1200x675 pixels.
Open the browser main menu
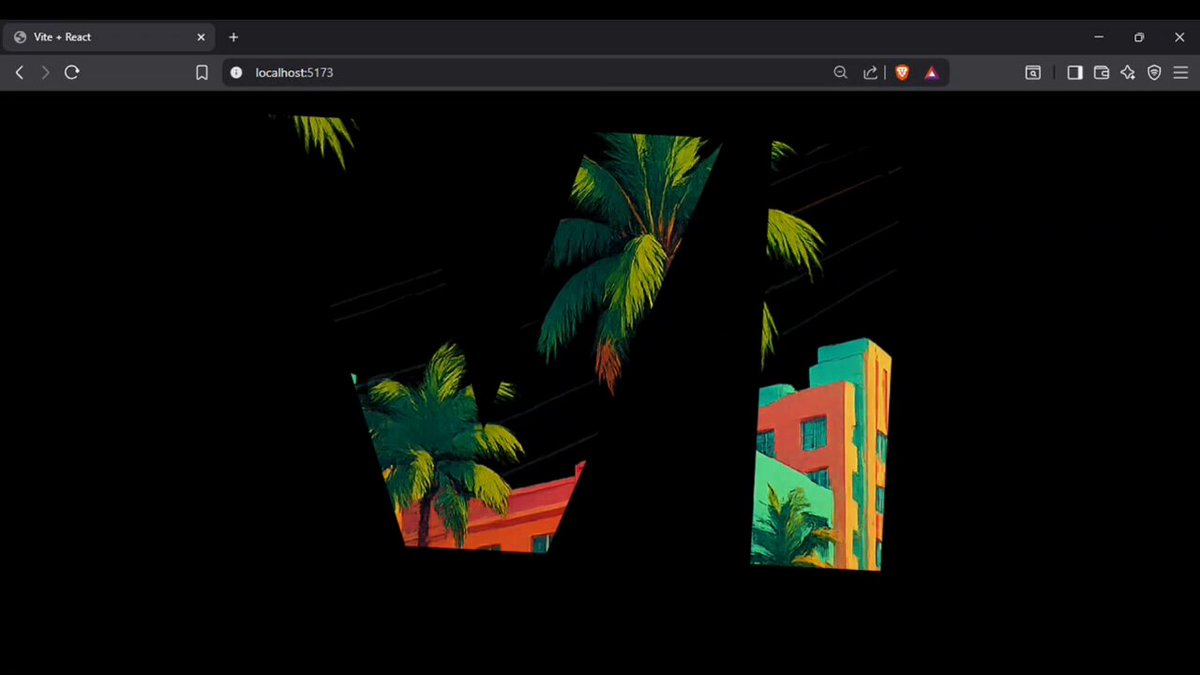click(1181, 73)
